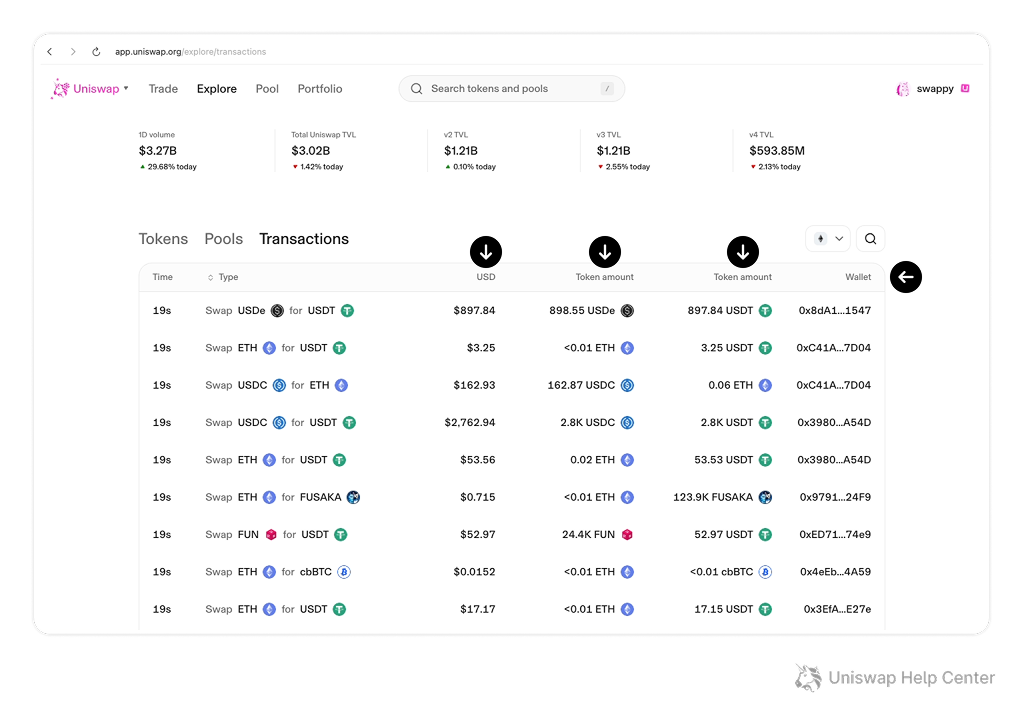The image size is (1024, 720).
Task: Open the Pool menu
Action: [267, 89]
